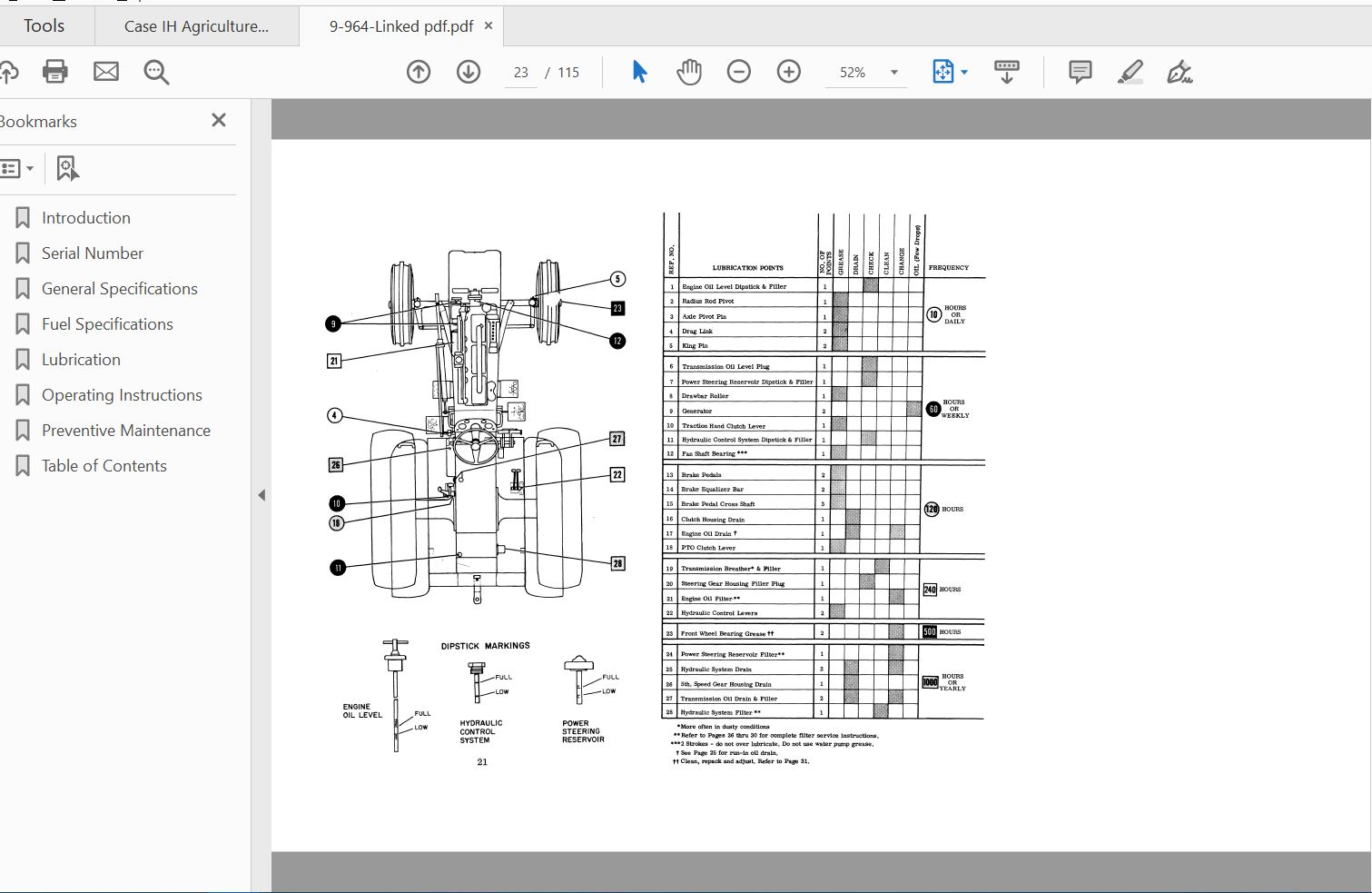Open the Preventive Maintenance bookmark

point(126,431)
